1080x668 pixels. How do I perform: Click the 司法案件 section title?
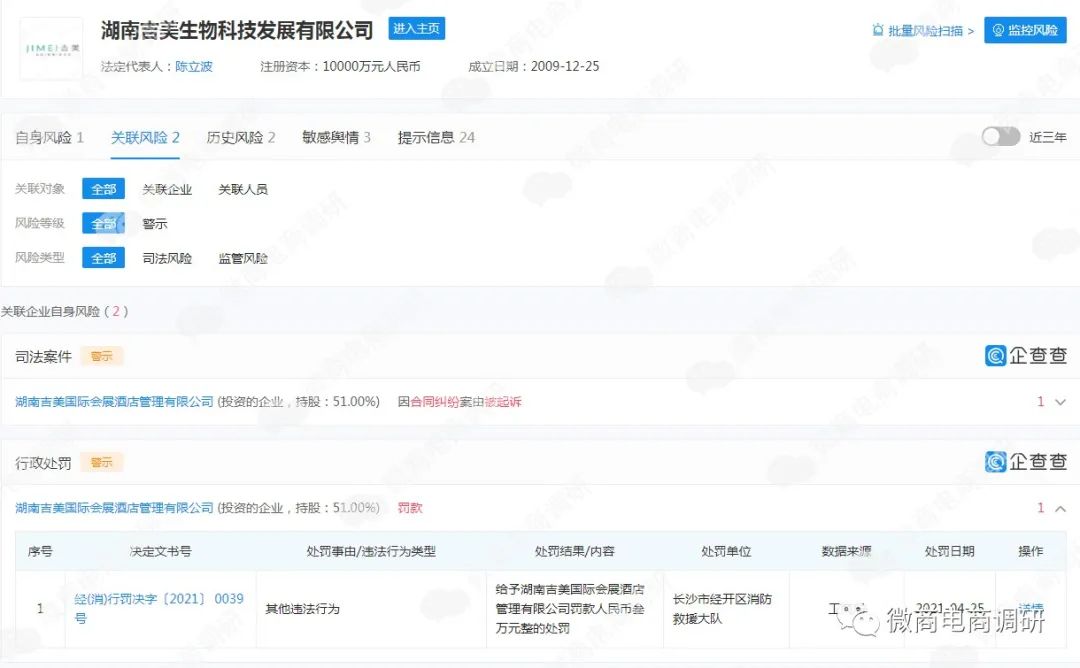click(x=43, y=357)
